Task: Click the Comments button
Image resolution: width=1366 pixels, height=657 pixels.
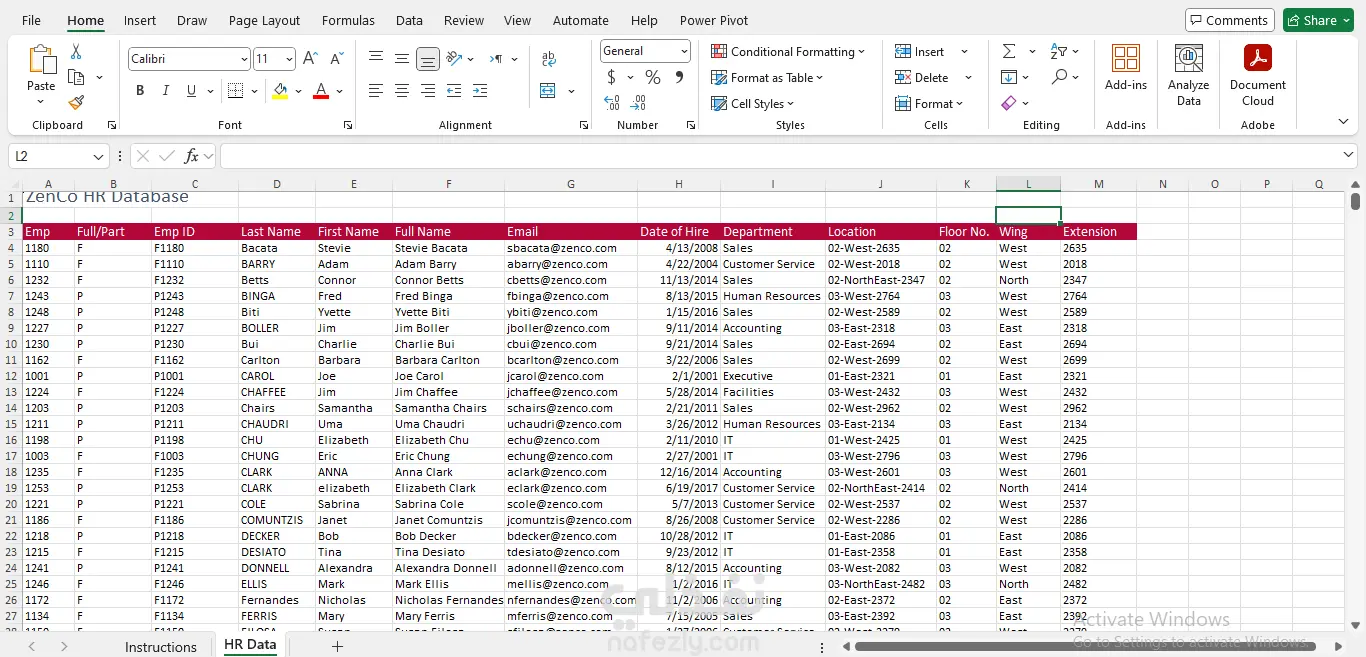Action: pos(1228,20)
